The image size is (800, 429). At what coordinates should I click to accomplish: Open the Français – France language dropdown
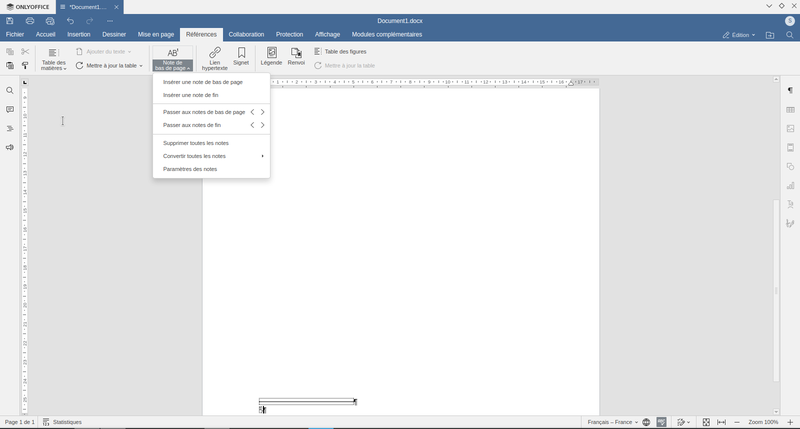coord(613,422)
